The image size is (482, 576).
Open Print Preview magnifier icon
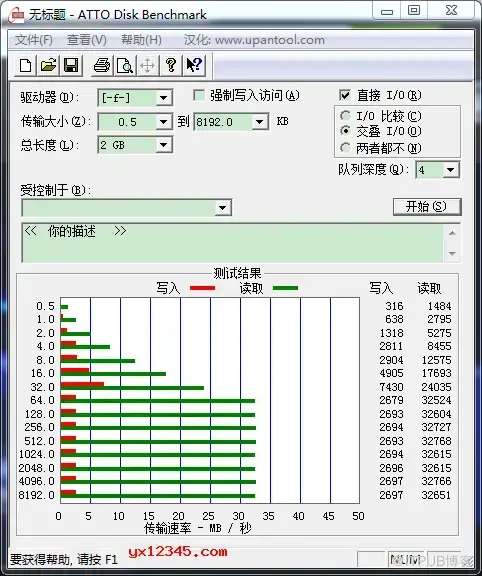[x=125, y=65]
